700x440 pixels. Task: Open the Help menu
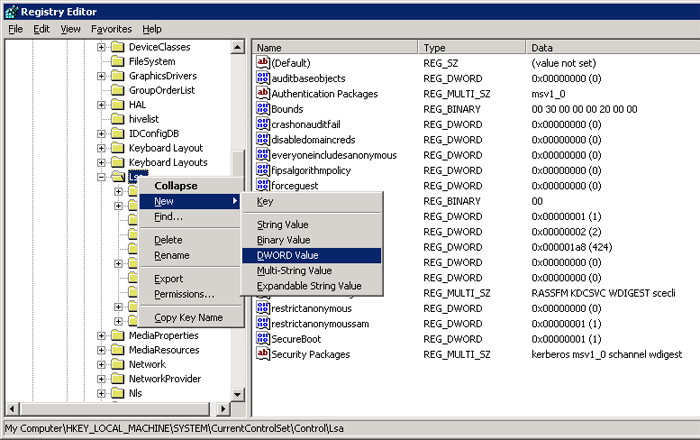(152, 29)
